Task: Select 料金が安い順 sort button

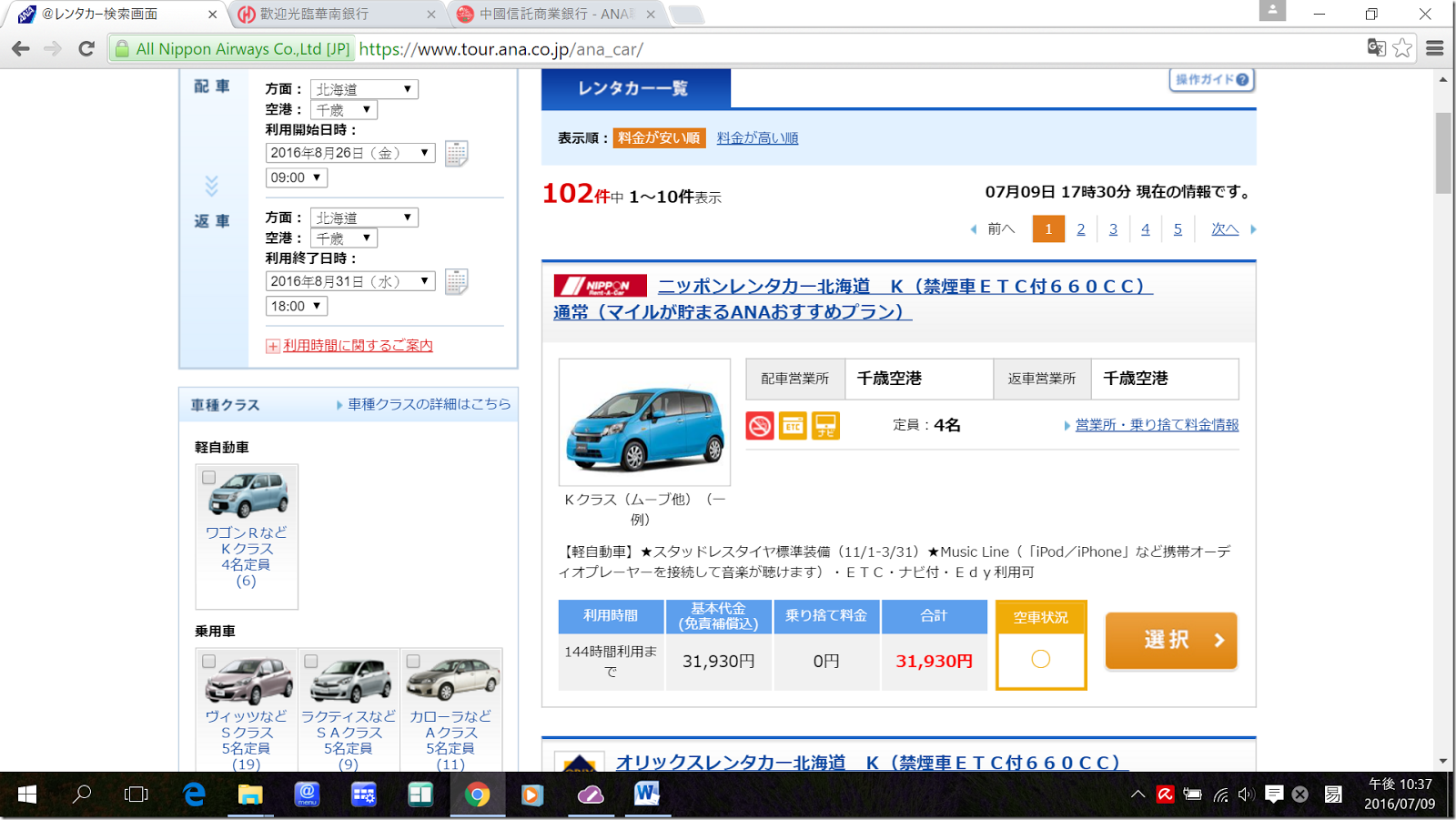Action: [x=659, y=138]
